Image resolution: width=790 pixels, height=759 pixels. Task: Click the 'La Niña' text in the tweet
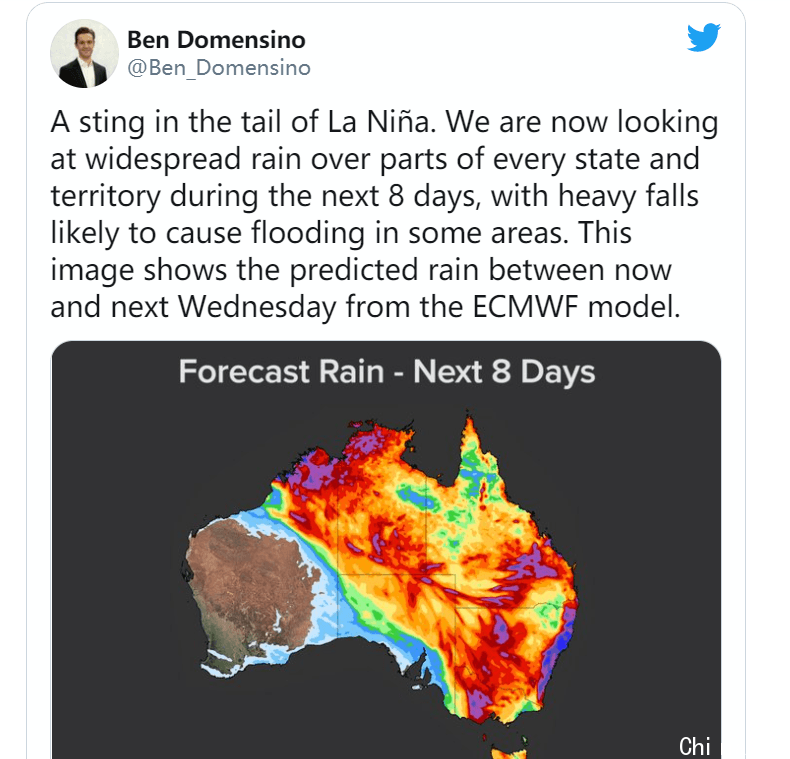379,122
